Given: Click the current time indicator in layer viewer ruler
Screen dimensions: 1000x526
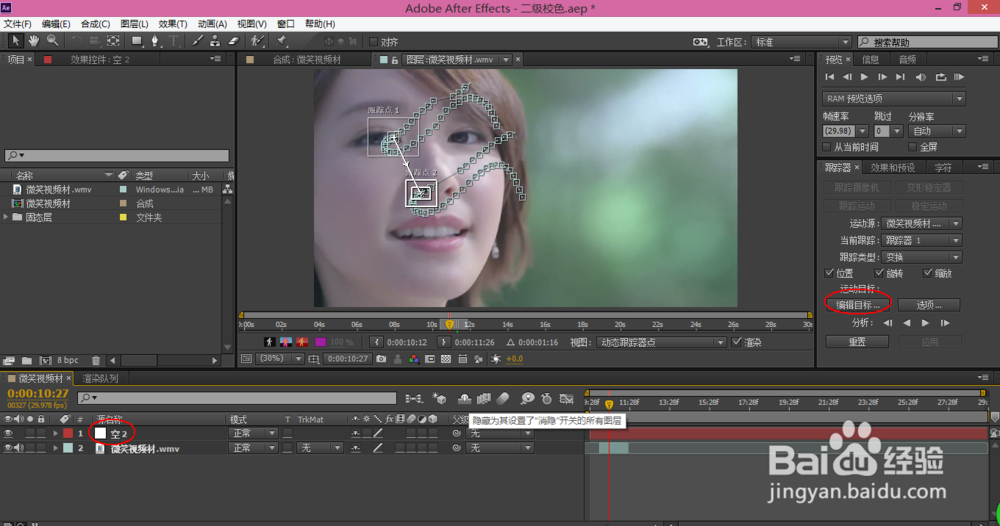Looking at the screenshot, I should 450,325.
